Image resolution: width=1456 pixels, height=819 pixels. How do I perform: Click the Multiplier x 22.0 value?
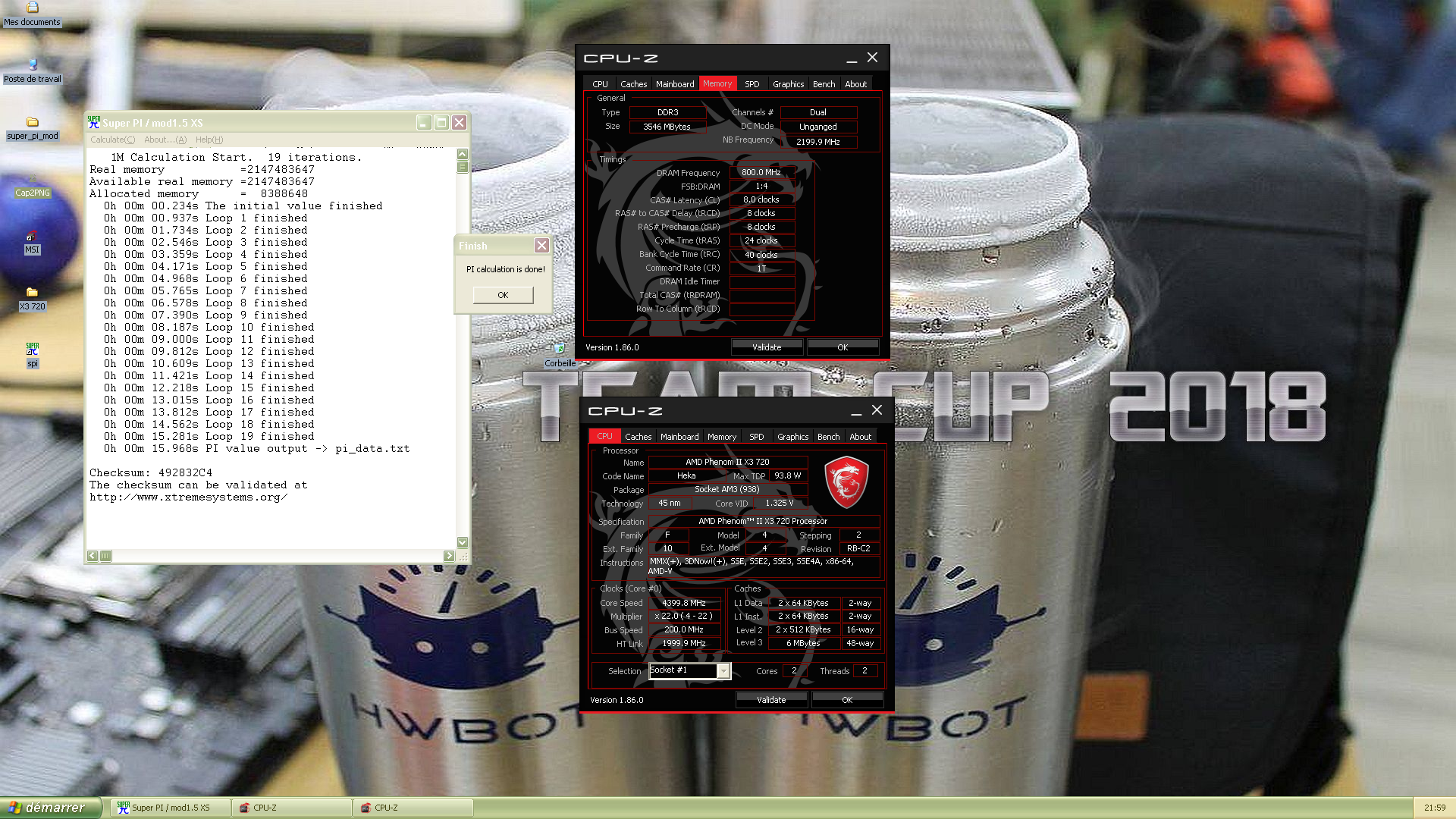coord(684,617)
